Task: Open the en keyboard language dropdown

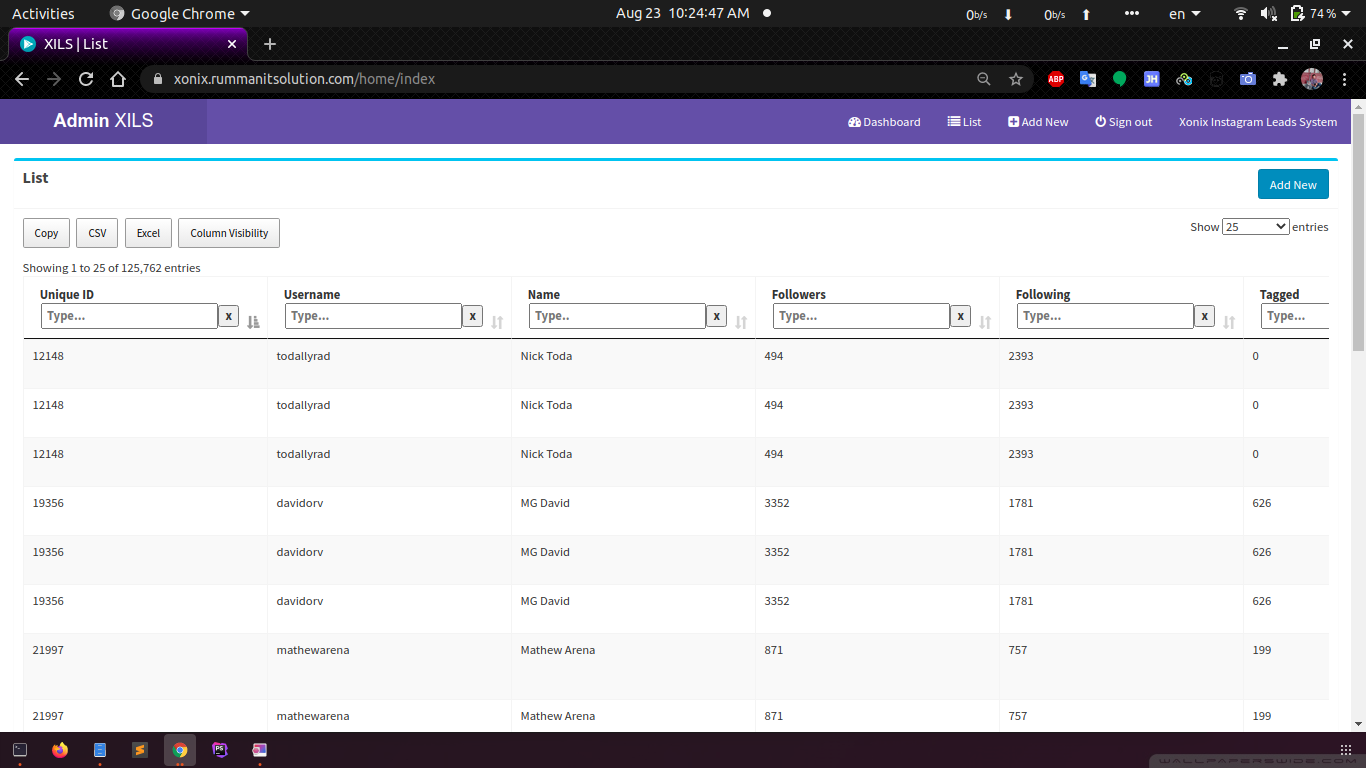Action: pos(1184,14)
